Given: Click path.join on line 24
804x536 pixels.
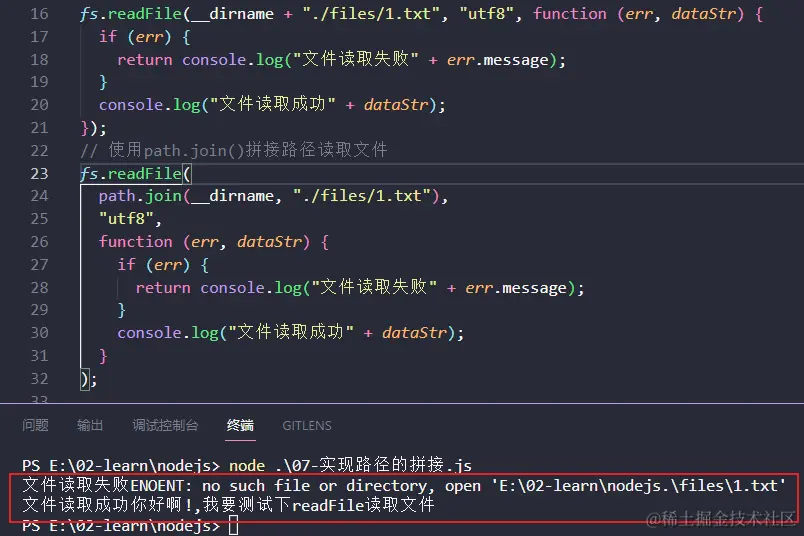Looking at the screenshot, I should tap(140, 196).
